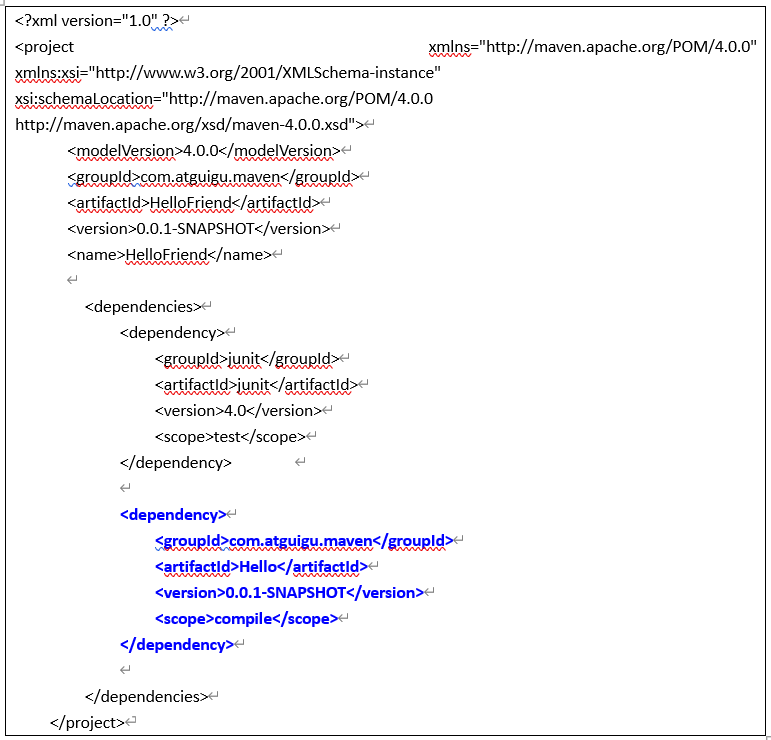Click the scope test line
The width and height of the screenshot is (771, 740).
[230, 437]
